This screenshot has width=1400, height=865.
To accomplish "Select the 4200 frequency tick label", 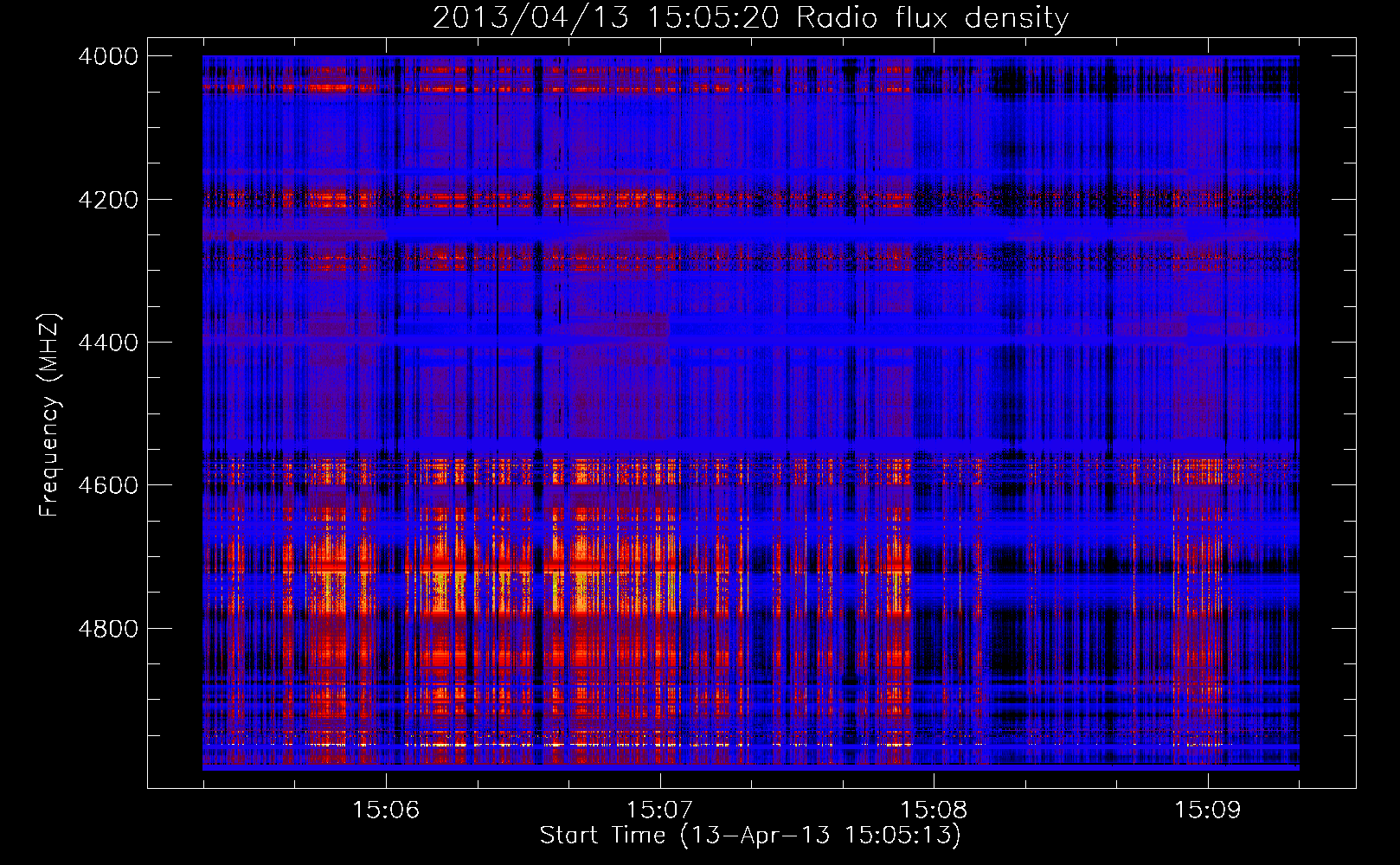I will tap(108, 200).
